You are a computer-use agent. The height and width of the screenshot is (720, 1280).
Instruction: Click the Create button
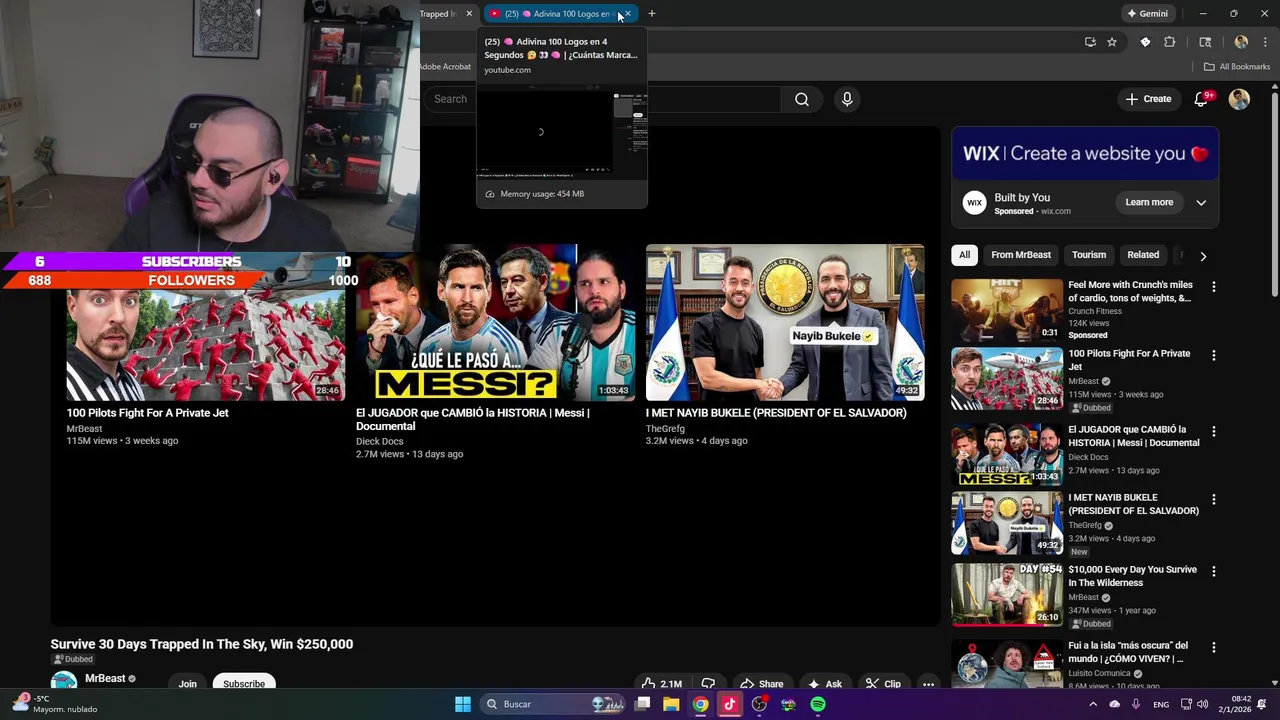(1148, 99)
